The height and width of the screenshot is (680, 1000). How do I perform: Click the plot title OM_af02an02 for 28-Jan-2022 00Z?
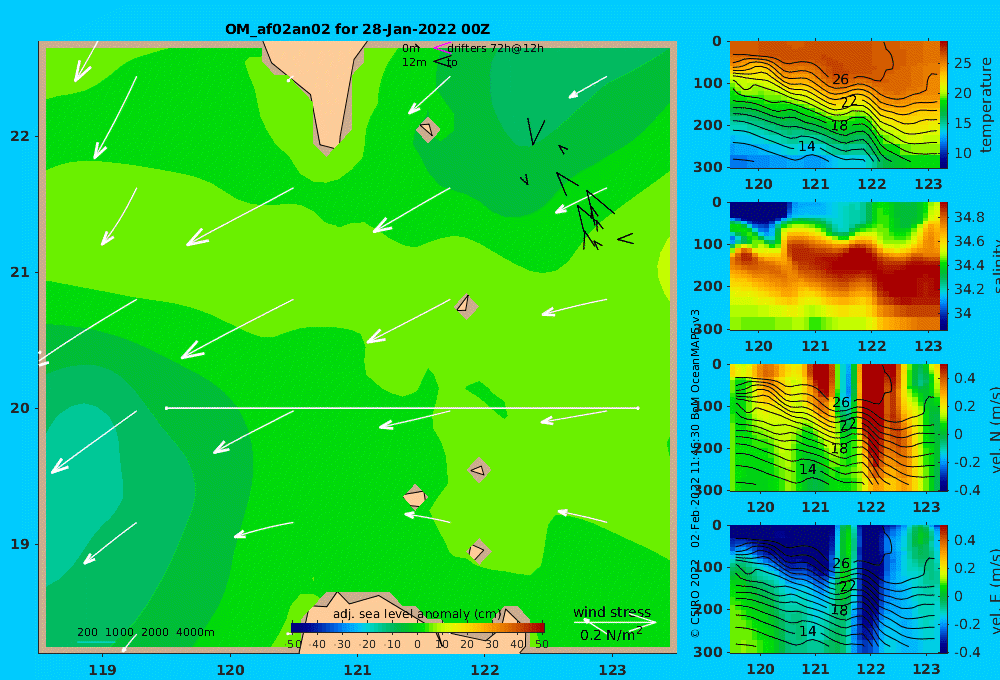(x=357, y=29)
